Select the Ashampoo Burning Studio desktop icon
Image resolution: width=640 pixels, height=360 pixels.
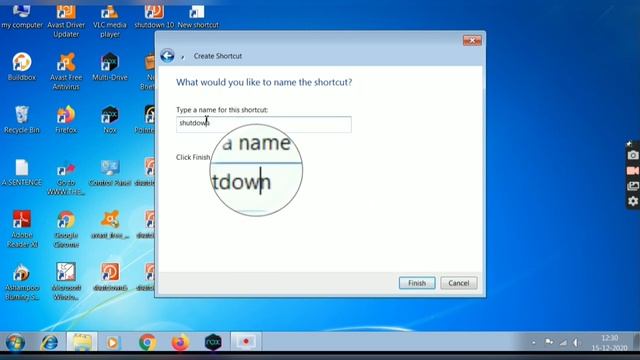coord(22,282)
